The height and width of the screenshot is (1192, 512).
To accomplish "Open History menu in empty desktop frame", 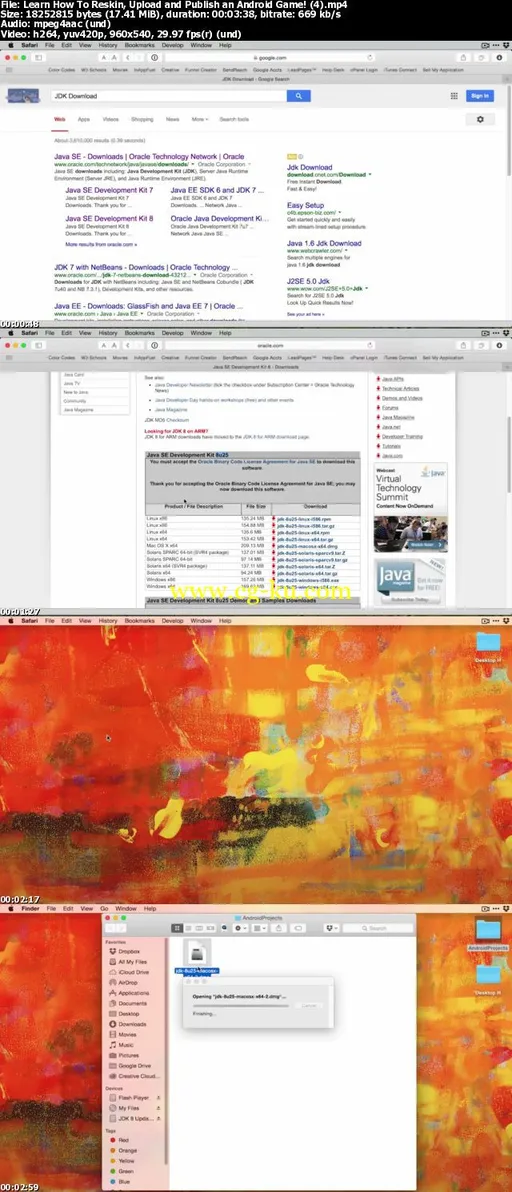I will click(x=108, y=621).
